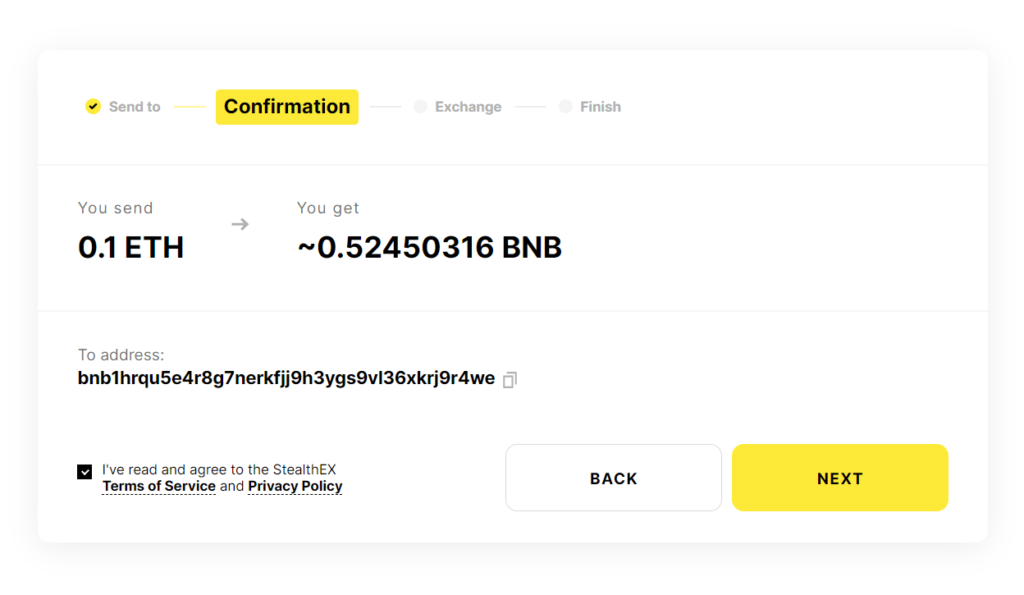Copy the BNB destination address
Image resolution: width=1024 pixels, height=595 pixels.
tap(510, 380)
